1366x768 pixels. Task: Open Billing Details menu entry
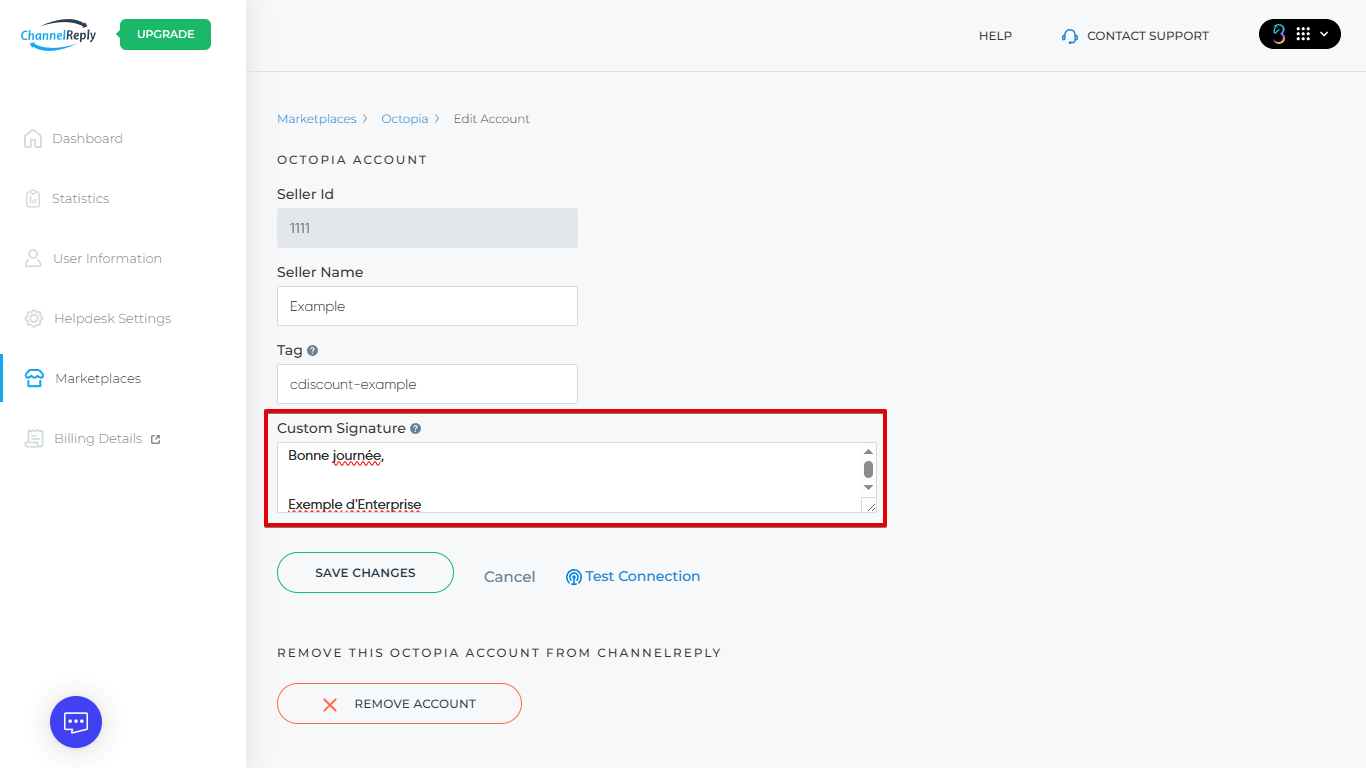point(98,438)
